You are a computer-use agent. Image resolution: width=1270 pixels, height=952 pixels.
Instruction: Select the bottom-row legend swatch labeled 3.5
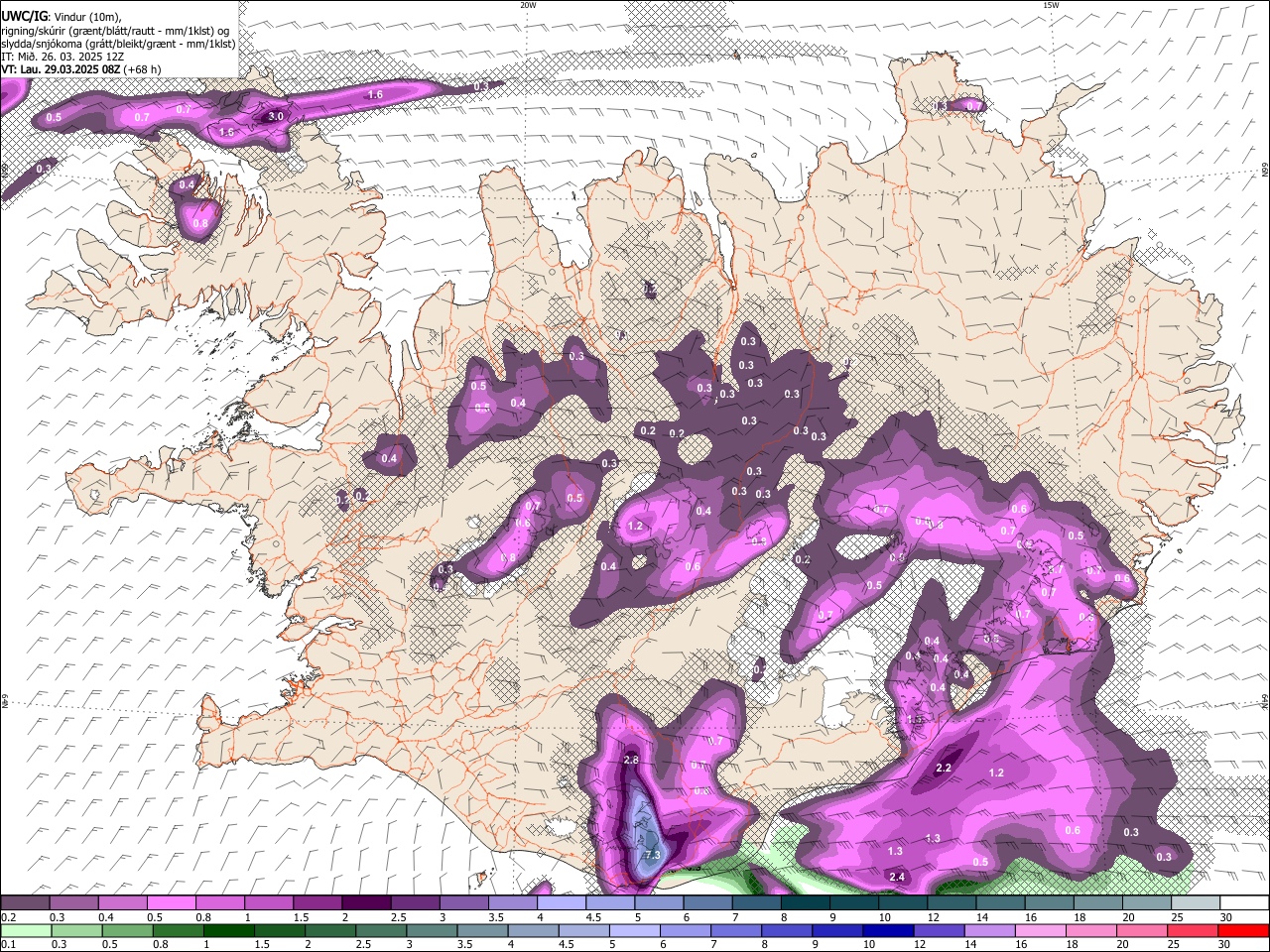click(481, 930)
